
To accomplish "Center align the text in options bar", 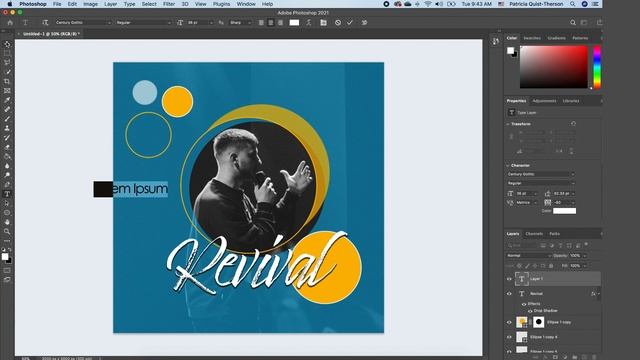I will click(x=271, y=22).
